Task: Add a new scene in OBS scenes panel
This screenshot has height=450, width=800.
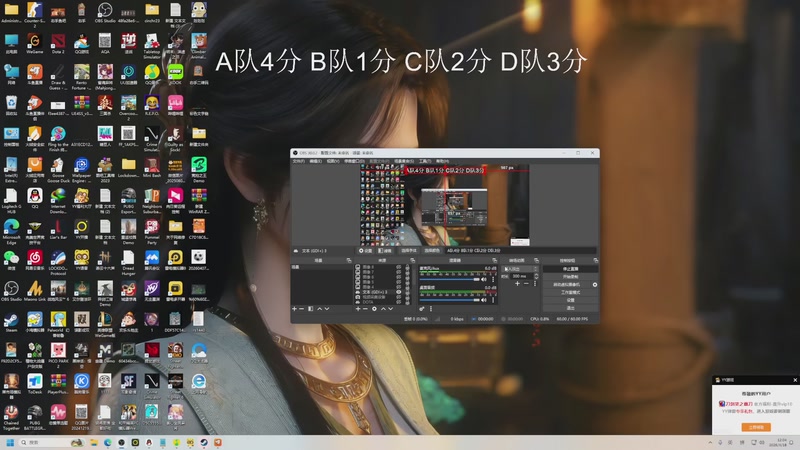Action: tap(294, 309)
